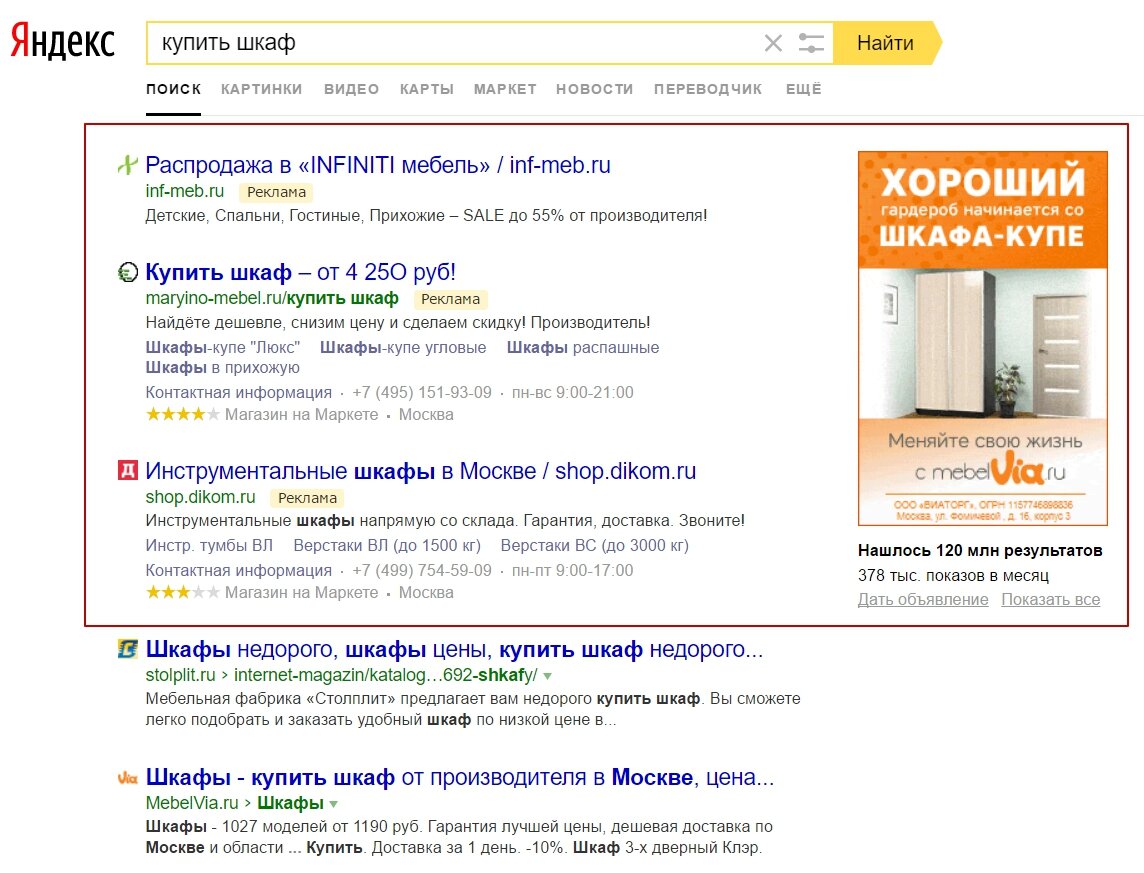Click the three-star rating of shop.dikom.ru
Screen dimensions: 1144x873
[x=182, y=592]
